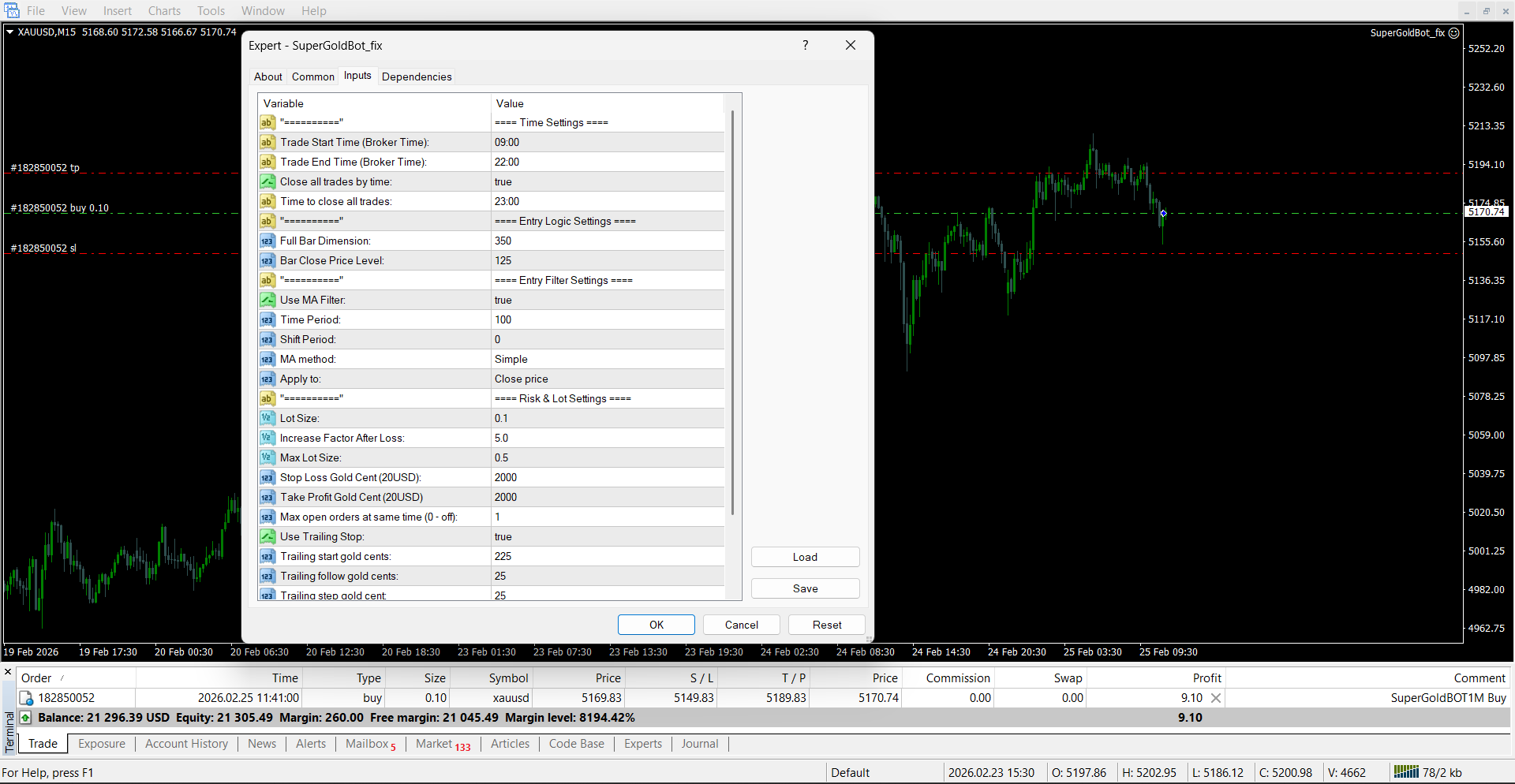
Task: Toggle the Use MA Filter true value
Action: tap(503, 300)
